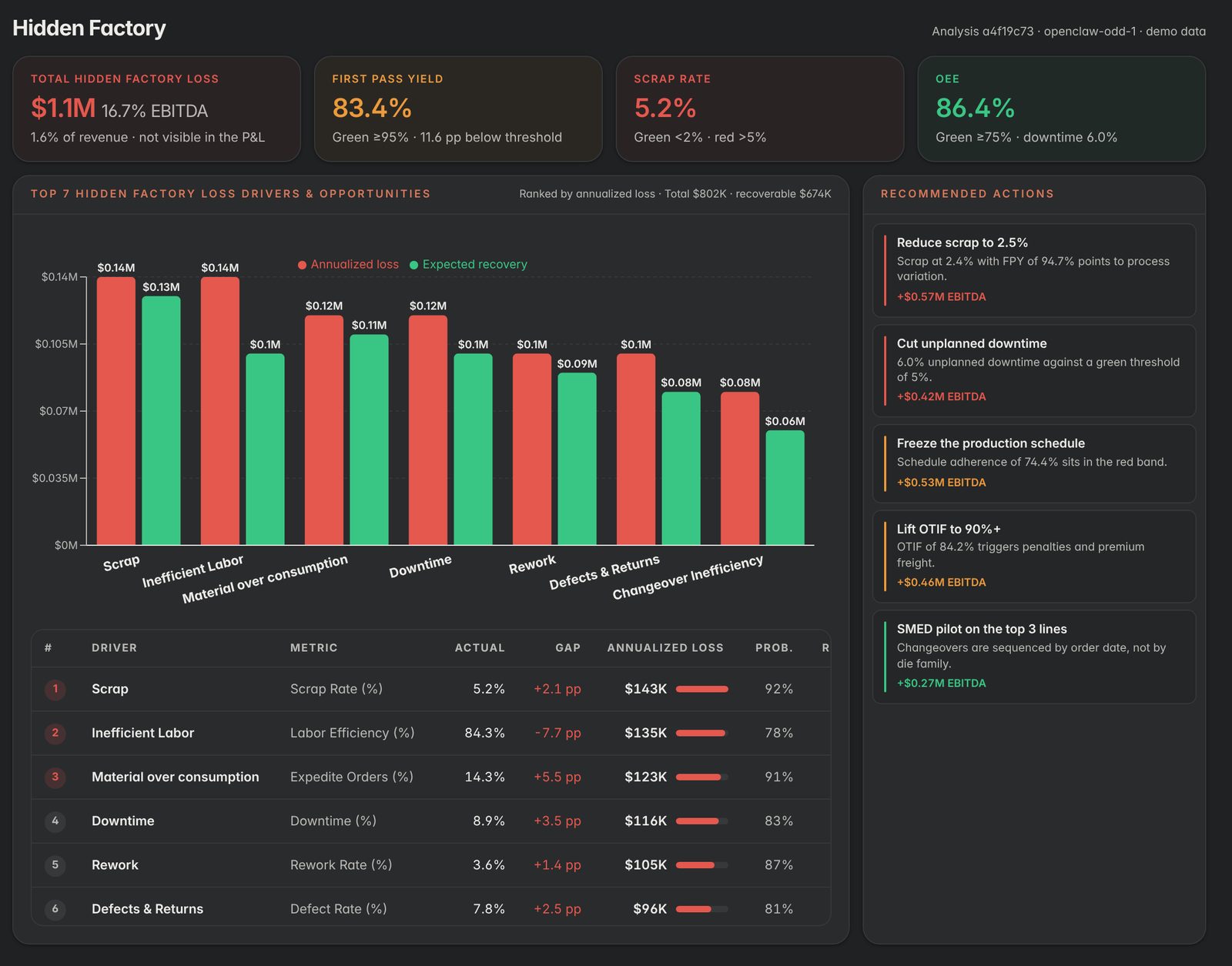Viewport: 1232px width, 966px height.
Task: Click the Changeover Inefficiency red bar
Action: [740, 469]
